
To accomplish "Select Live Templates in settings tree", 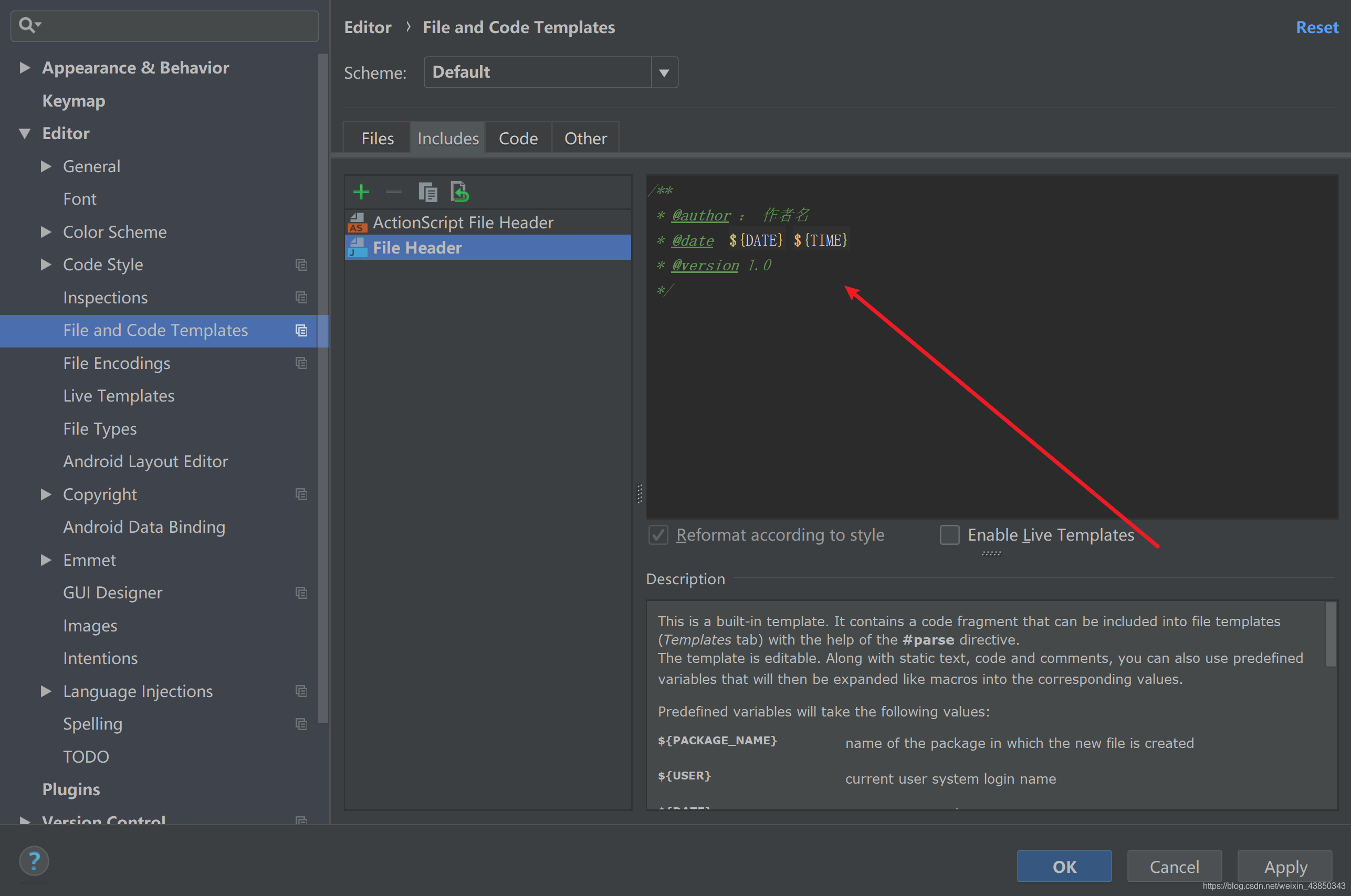I will [119, 396].
